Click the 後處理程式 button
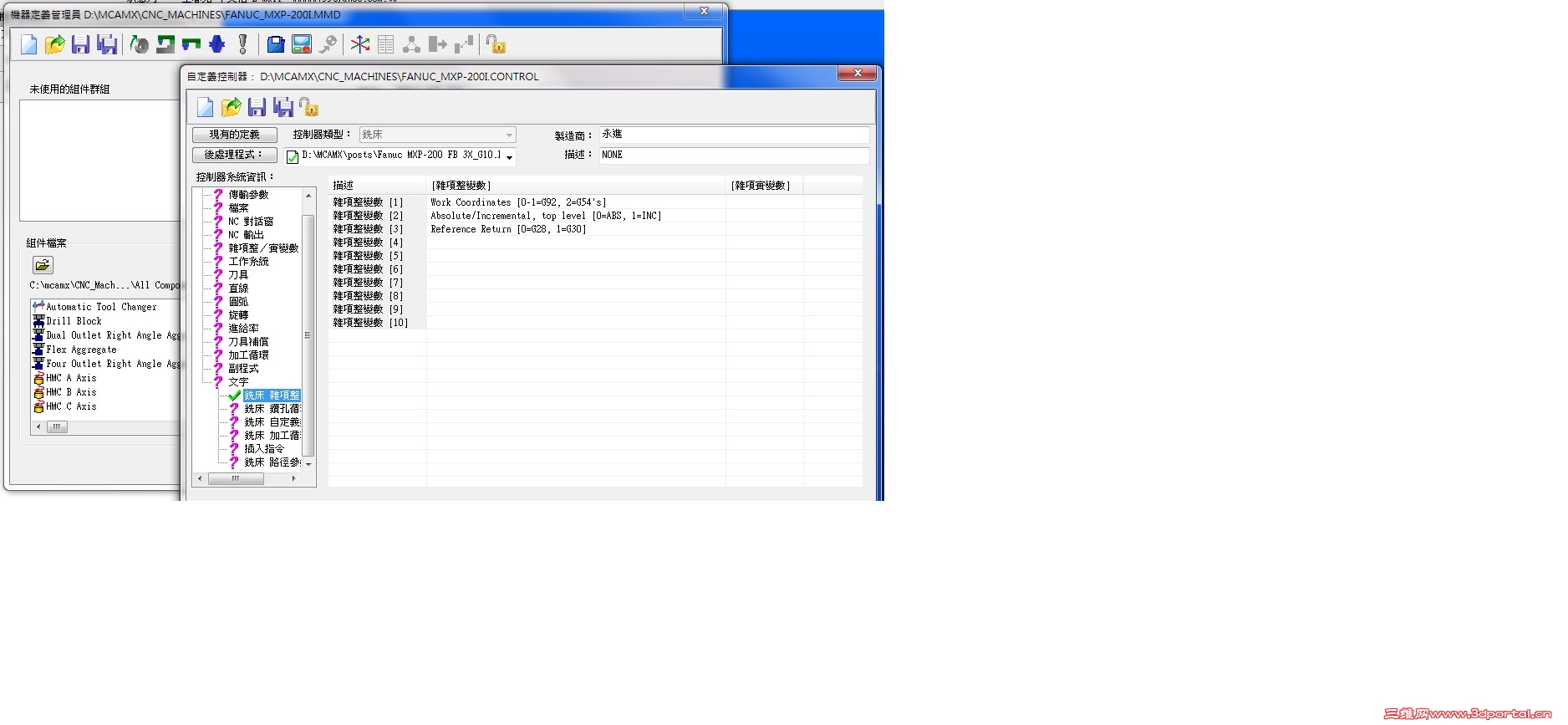1568x725 pixels. (x=235, y=155)
